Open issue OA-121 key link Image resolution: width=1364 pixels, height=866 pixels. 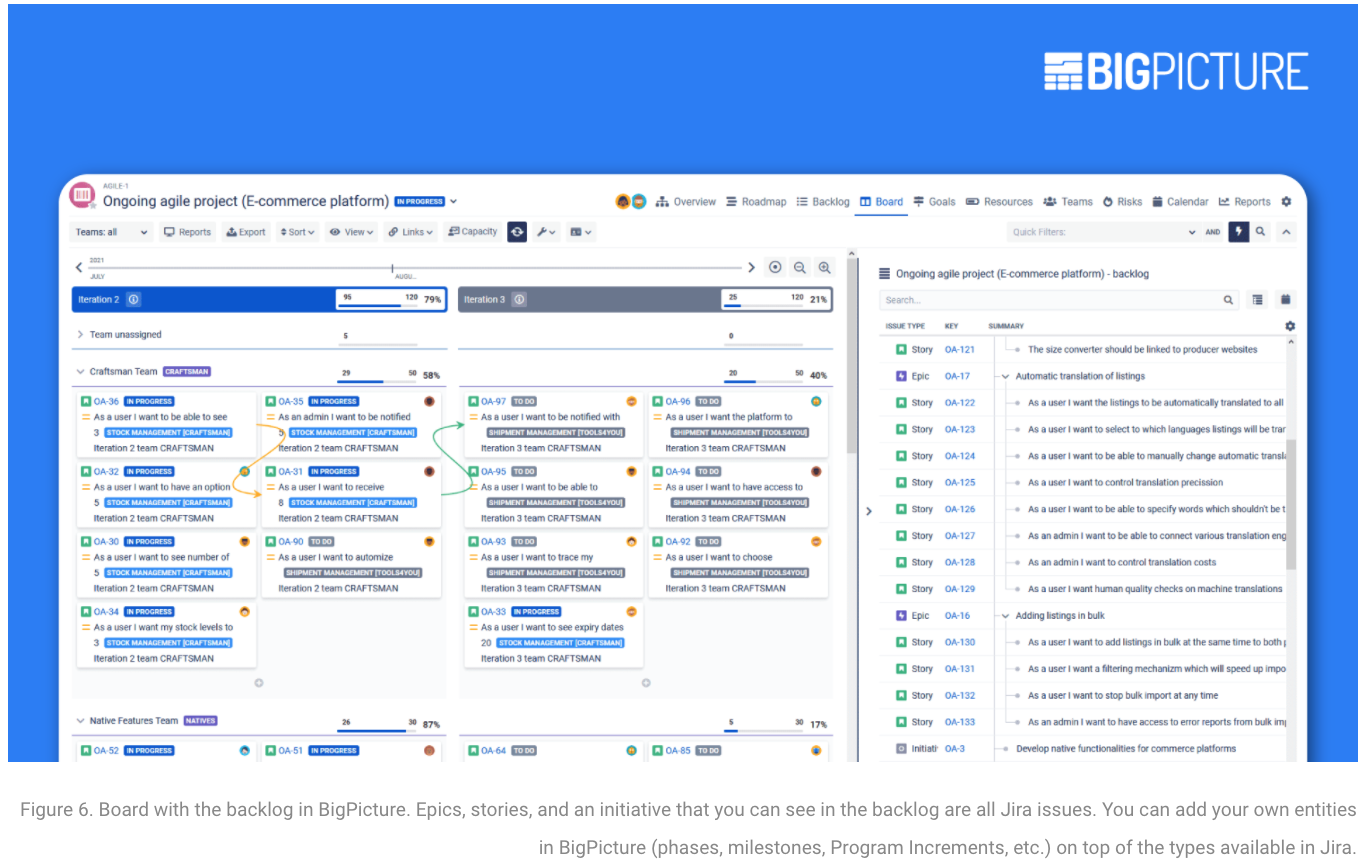click(x=959, y=350)
